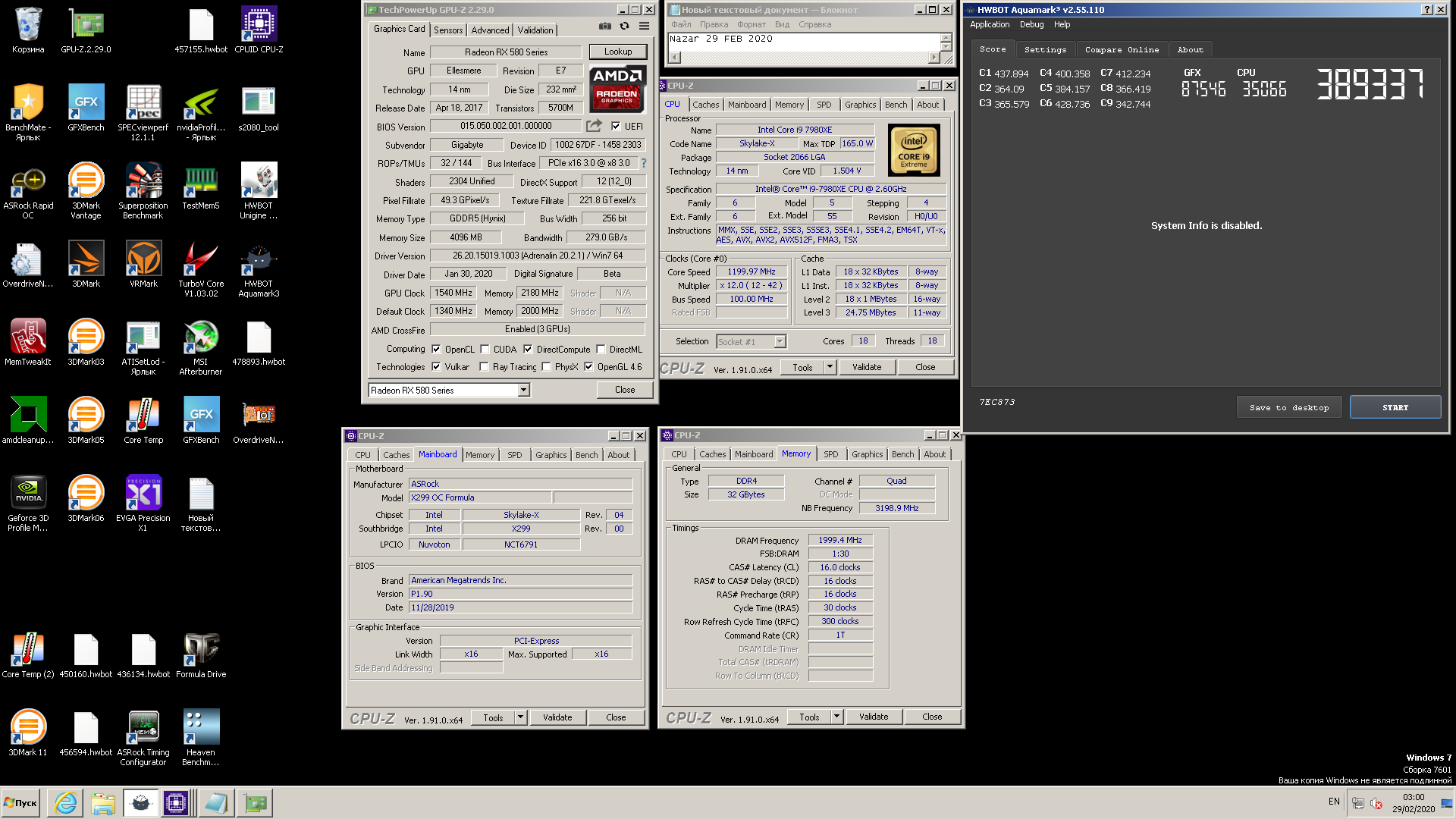The height and width of the screenshot is (819, 1456).
Task: Open CPUID CPU-Z desktop shortcut
Action: click(259, 30)
